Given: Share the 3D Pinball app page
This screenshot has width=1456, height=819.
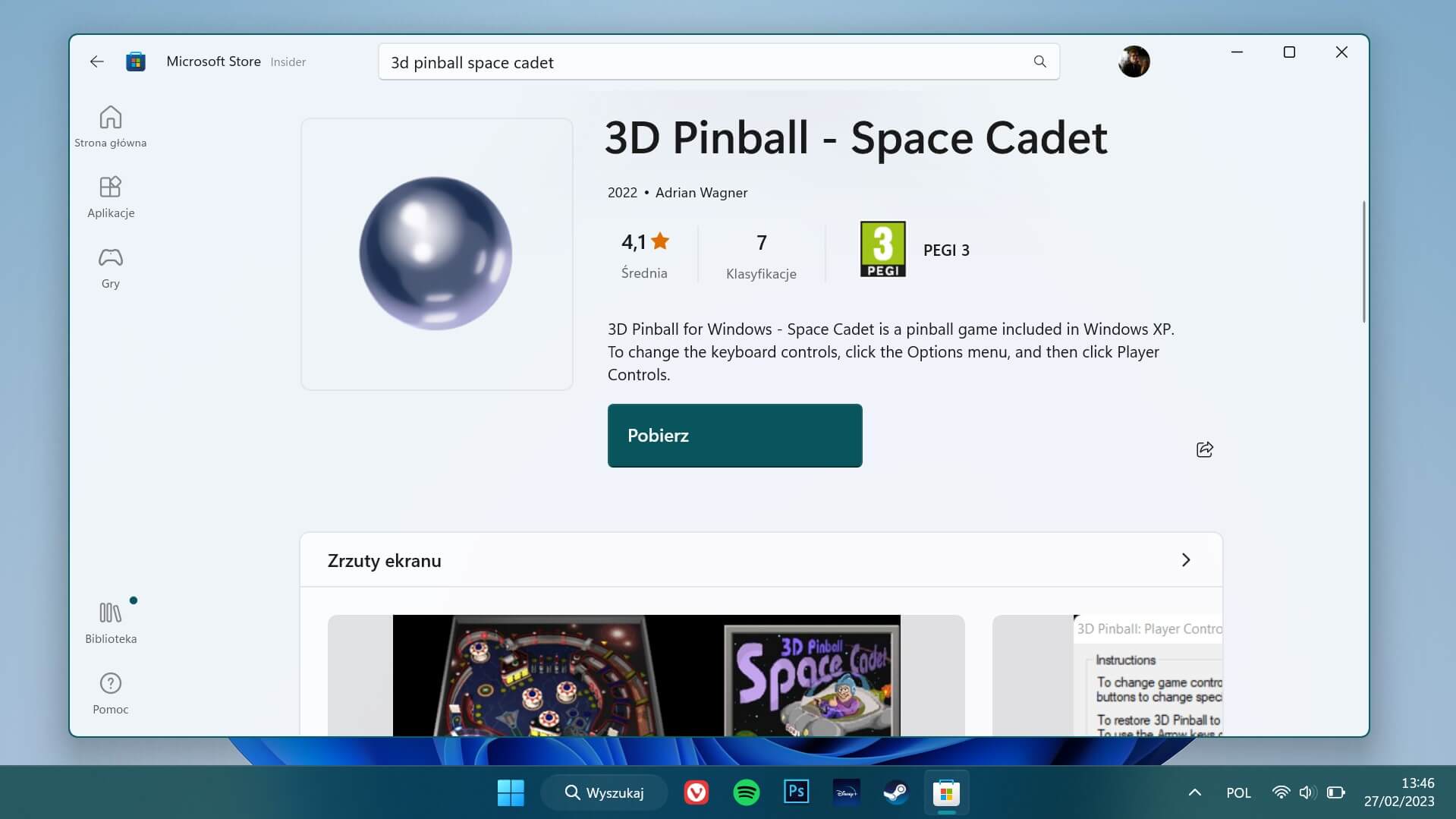Looking at the screenshot, I should click(1205, 449).
